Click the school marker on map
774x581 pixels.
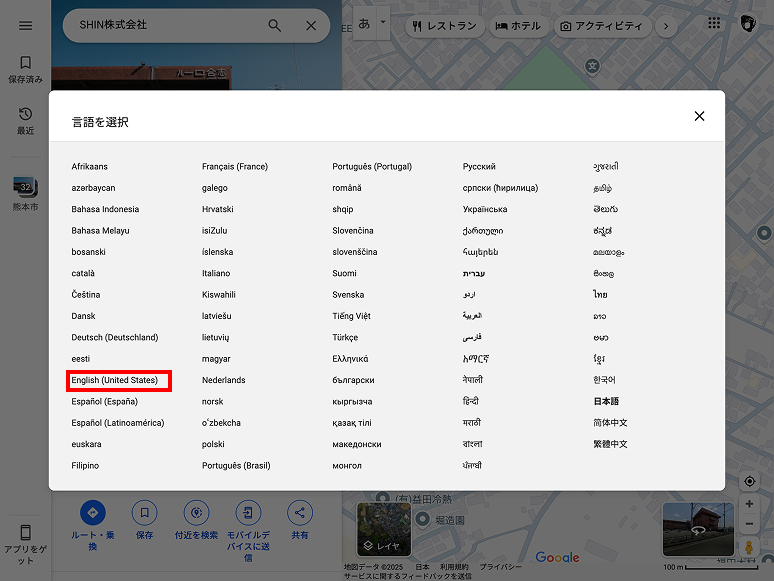click(x=592, y=66)
